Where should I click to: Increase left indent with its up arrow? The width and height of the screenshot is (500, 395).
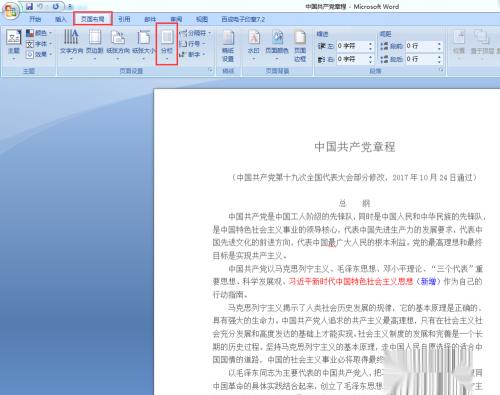371,43
